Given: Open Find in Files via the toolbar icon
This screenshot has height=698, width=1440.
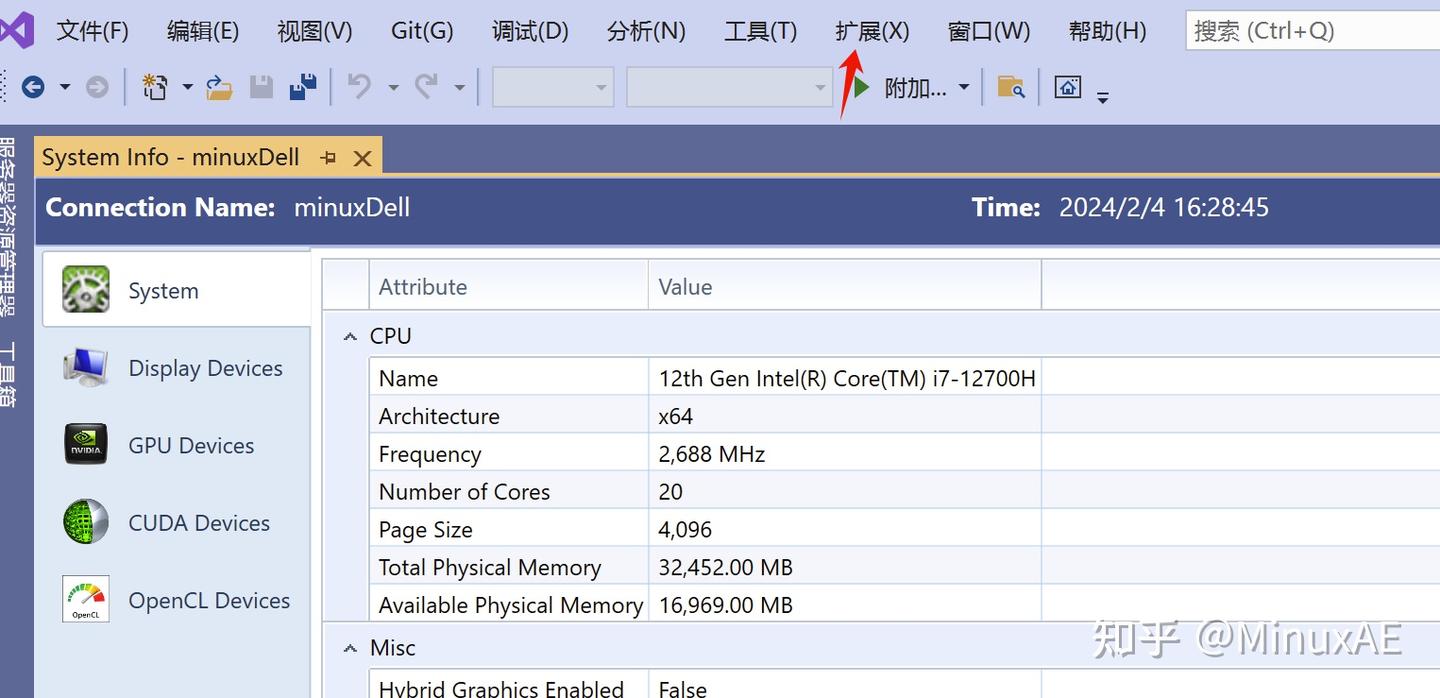Looking at the screenshot, I should 1011,88.
